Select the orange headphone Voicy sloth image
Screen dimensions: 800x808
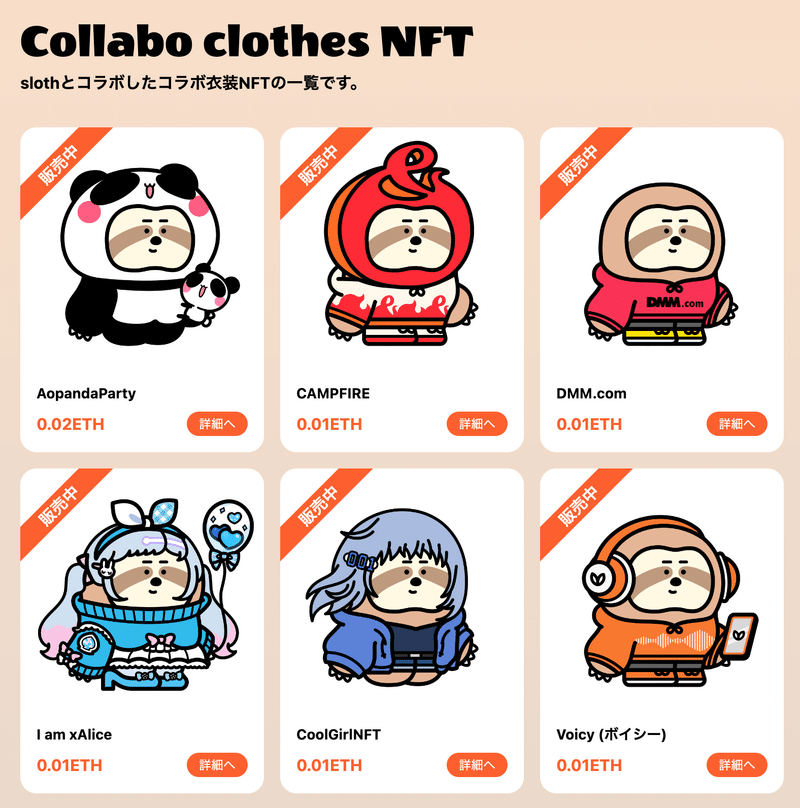click(670, 601)
